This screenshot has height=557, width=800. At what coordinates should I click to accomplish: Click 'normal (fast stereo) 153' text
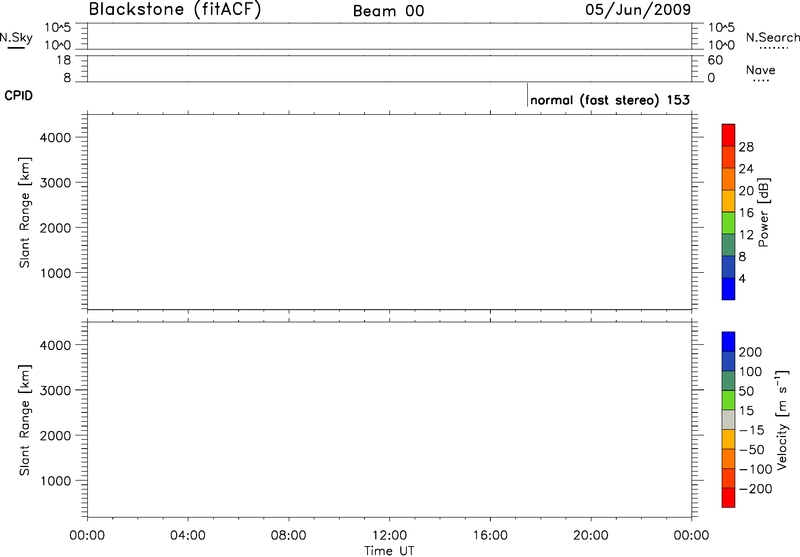(x=610, y=100)
